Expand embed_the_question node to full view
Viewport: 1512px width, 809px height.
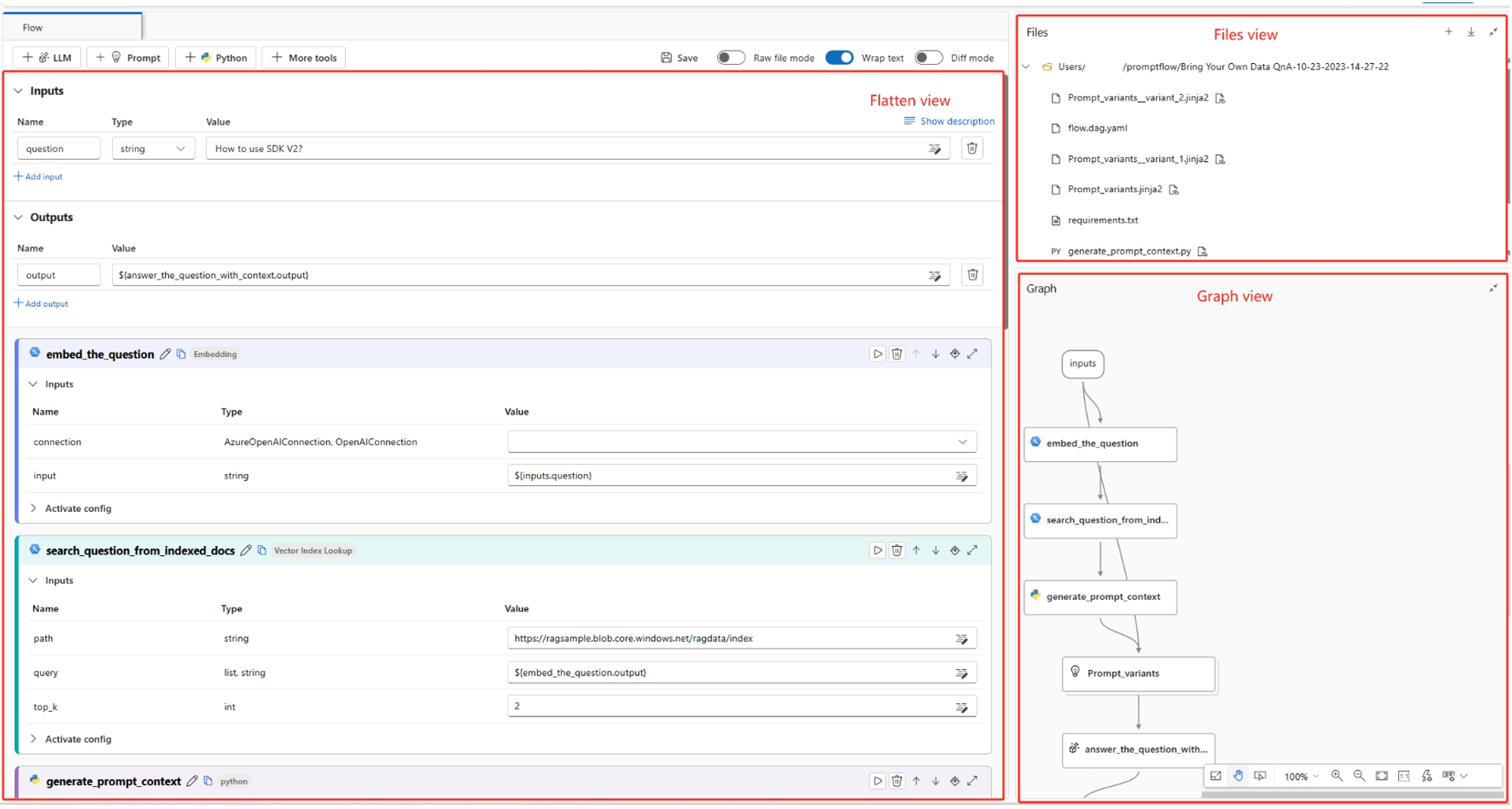click(973, 354)
